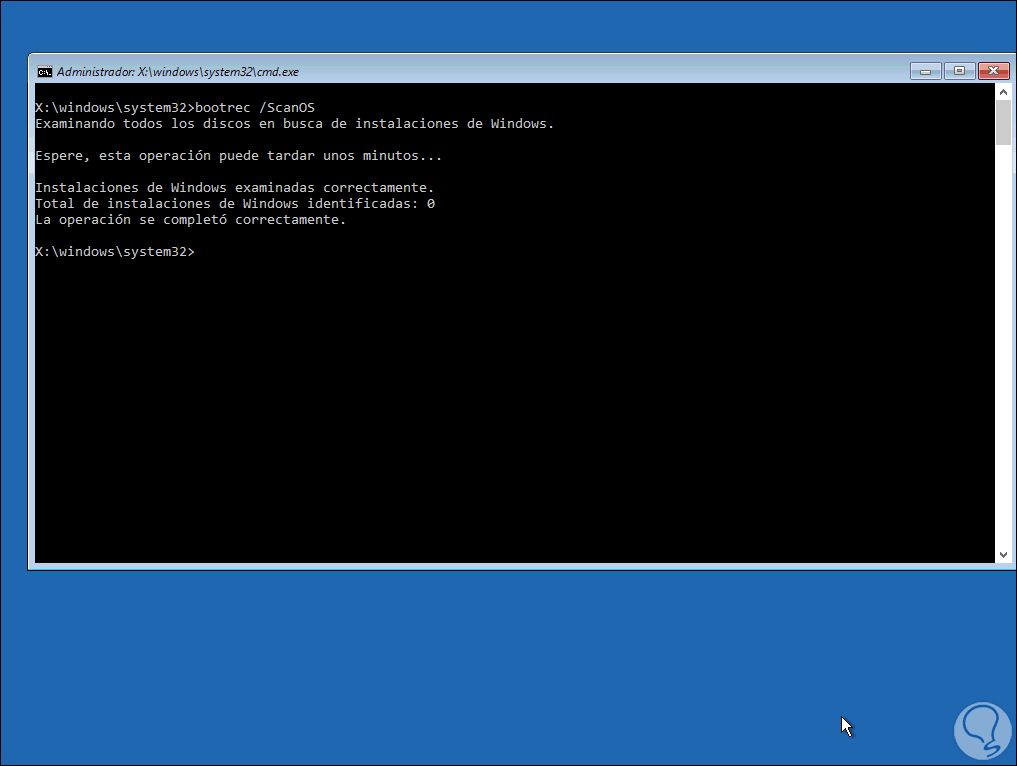
Task: Click the line 'Examinando todos los discos en busca'
Action: [294, 124]
